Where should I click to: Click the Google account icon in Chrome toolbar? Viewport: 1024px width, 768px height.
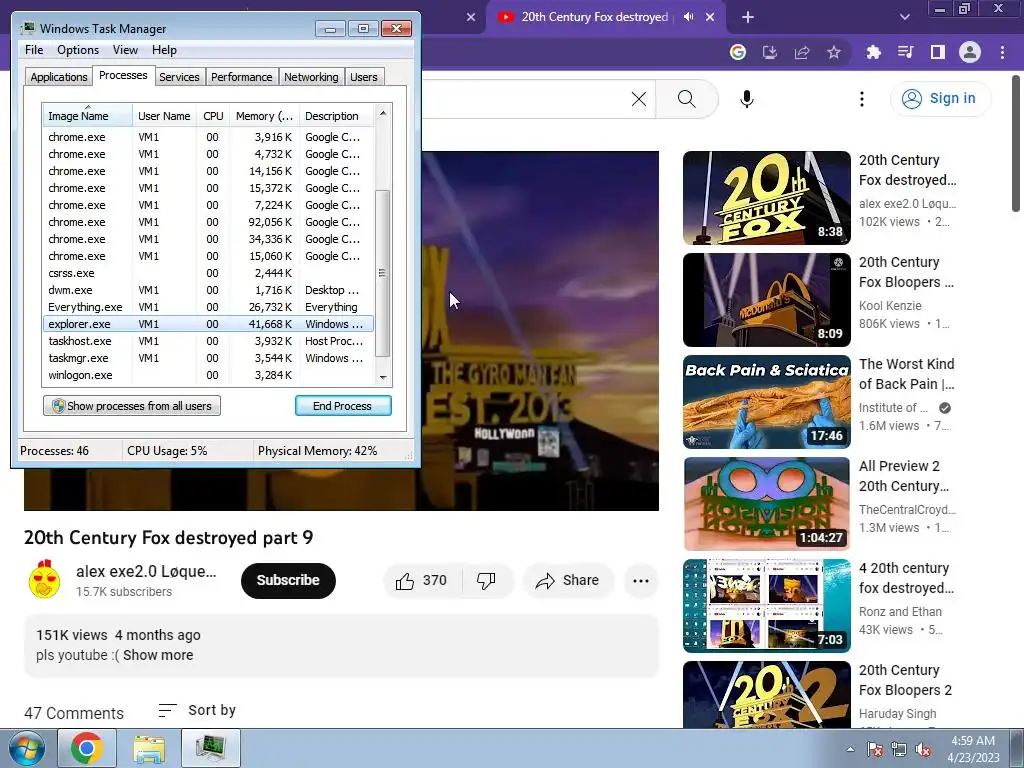pos(738,52)
